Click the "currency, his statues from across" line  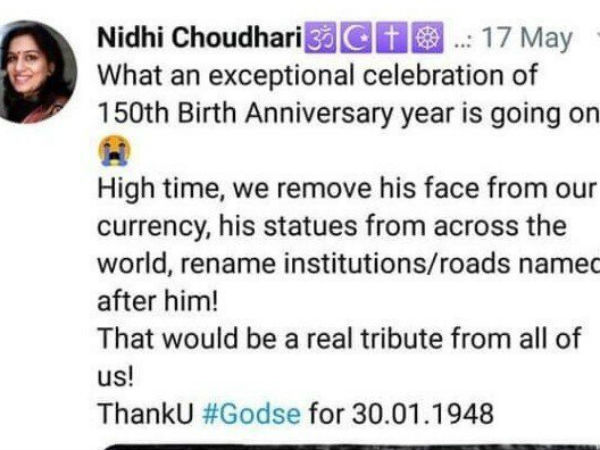332,226
